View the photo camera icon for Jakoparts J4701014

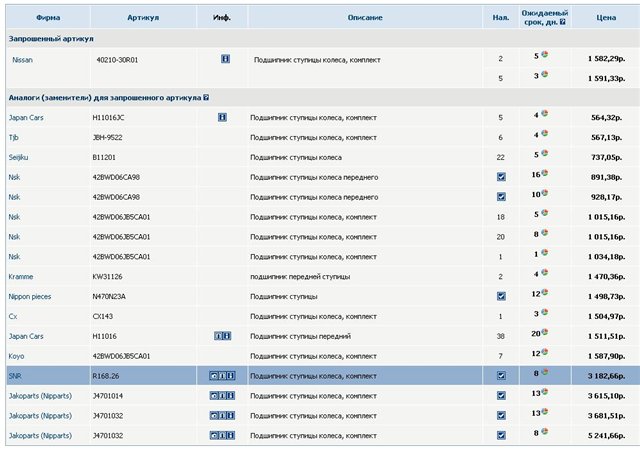pyautogui.click(x=214, y=396)
